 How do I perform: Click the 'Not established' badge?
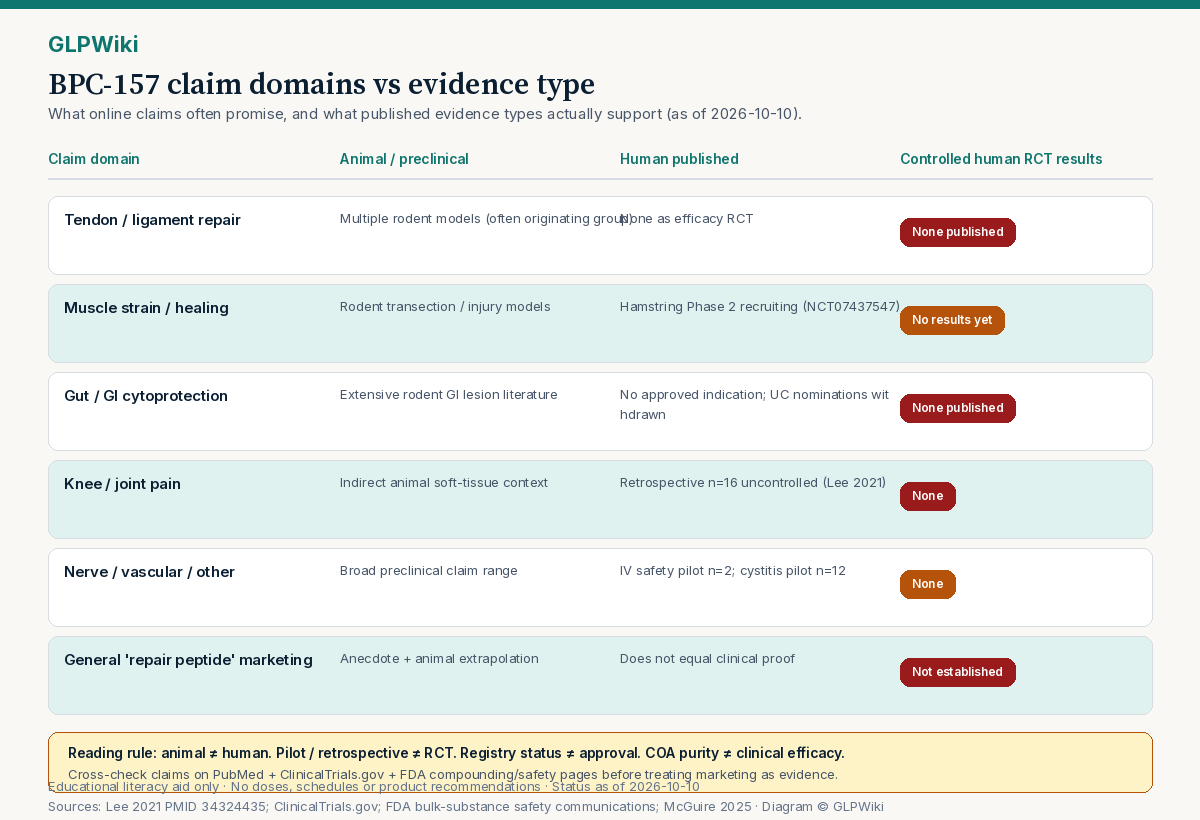(x=958, y=672)
